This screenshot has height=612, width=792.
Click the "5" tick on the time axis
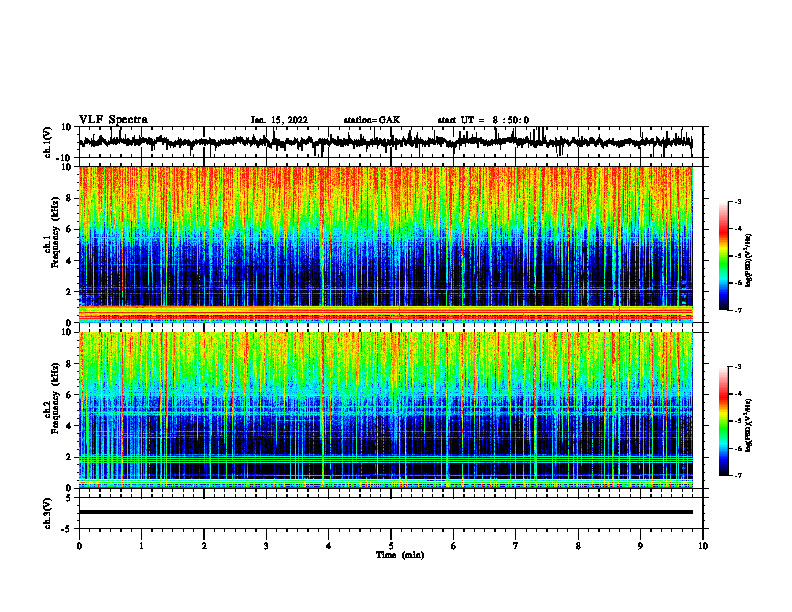pos(391,546)
